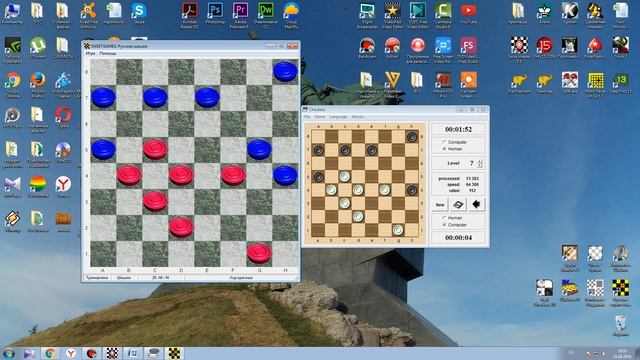This screenshot has width=640, height=360.
Task: Click 00:01:52 top timer in Checkers window
Action: tap(458, 129)
